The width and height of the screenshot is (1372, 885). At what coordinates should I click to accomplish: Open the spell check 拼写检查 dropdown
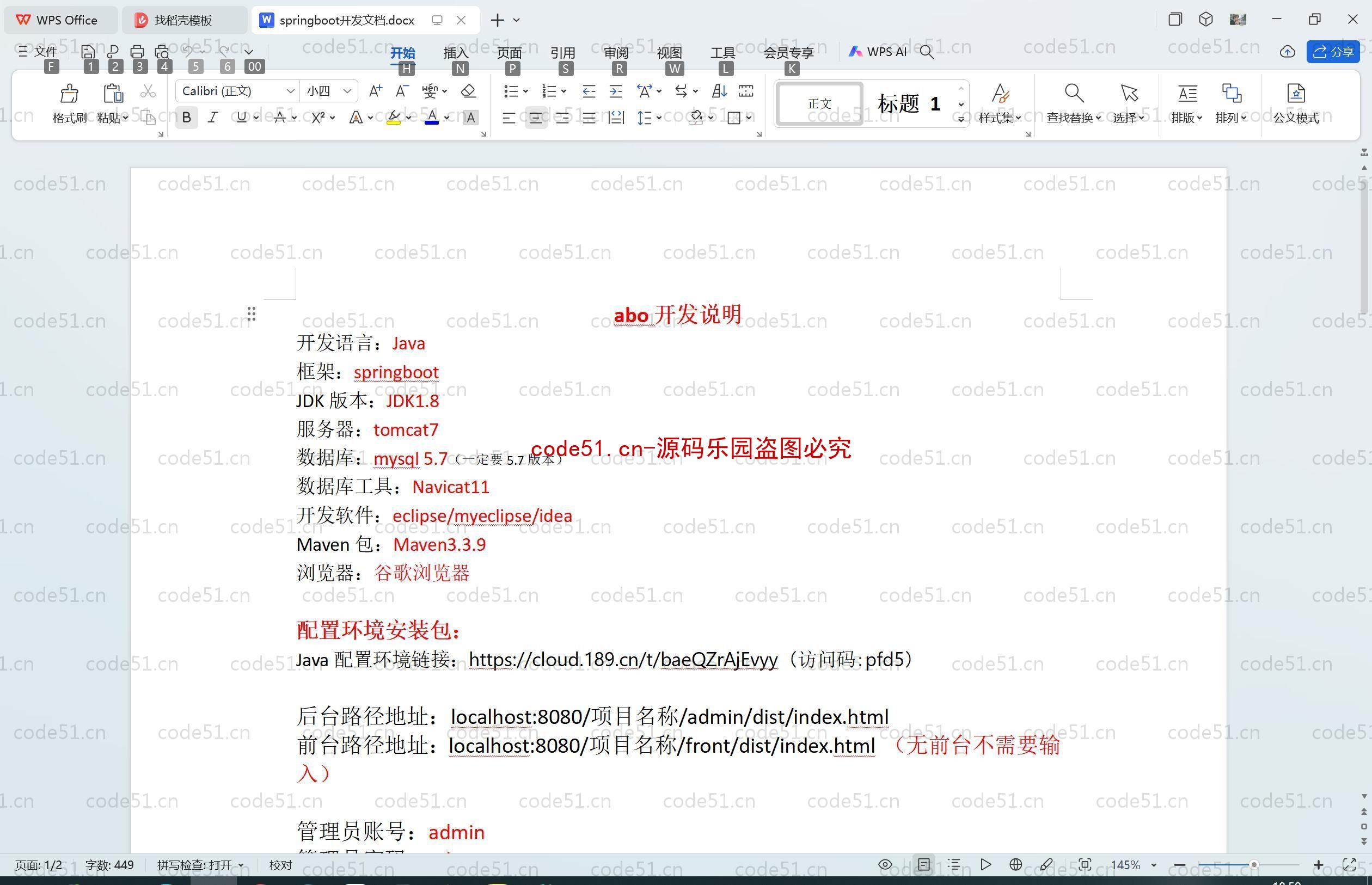200,865
